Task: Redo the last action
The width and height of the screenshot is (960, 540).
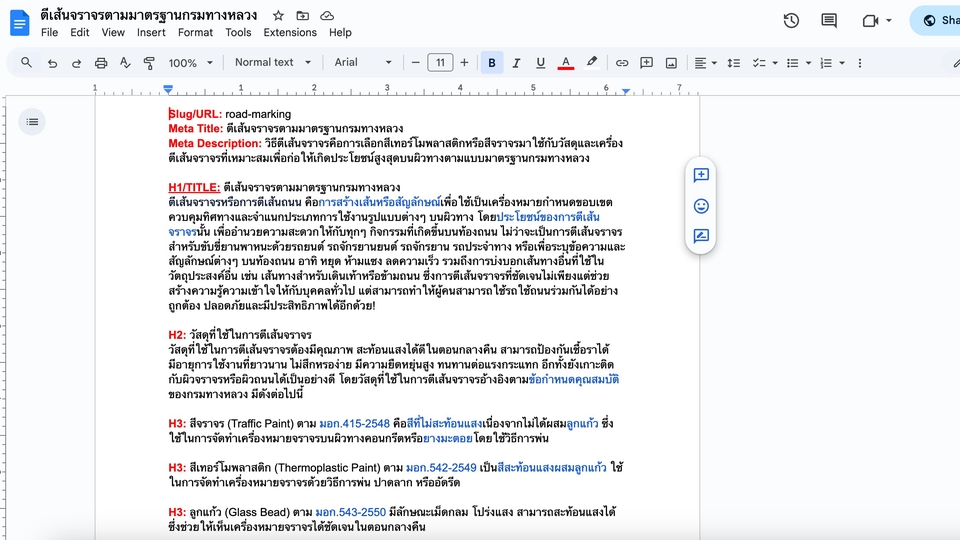Action: (77, 62)
